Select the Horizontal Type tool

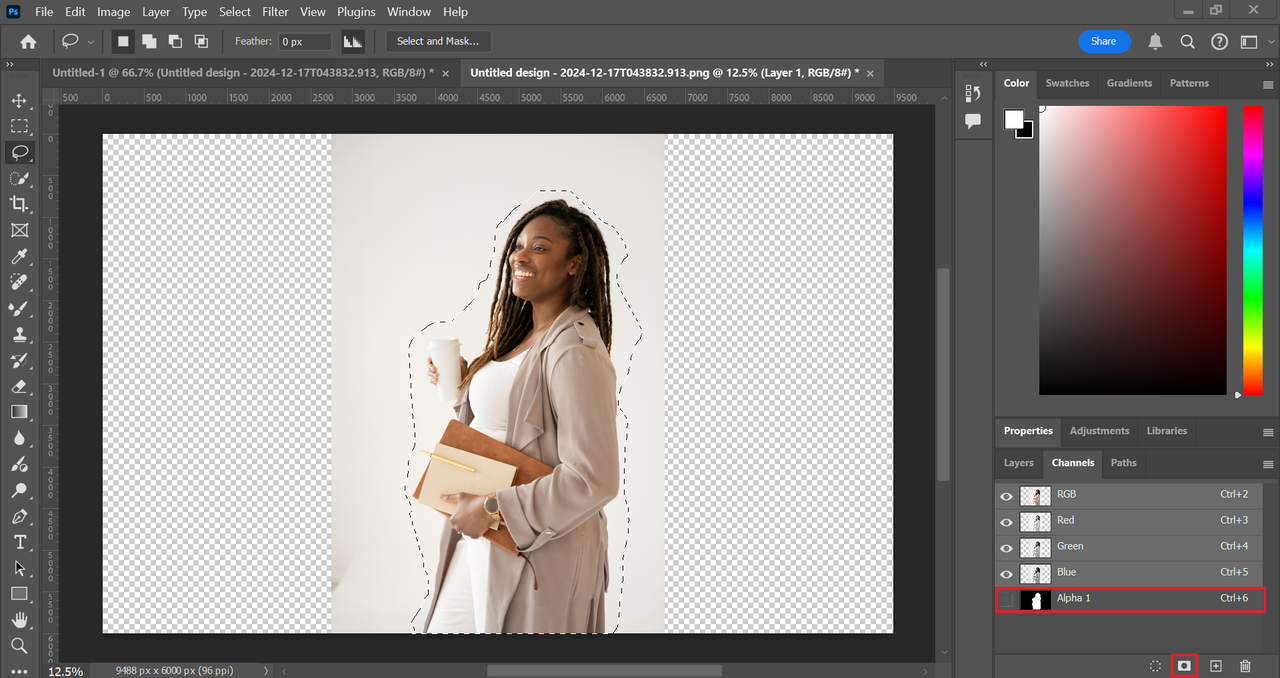pyautogui.click(x=19, y=542)
